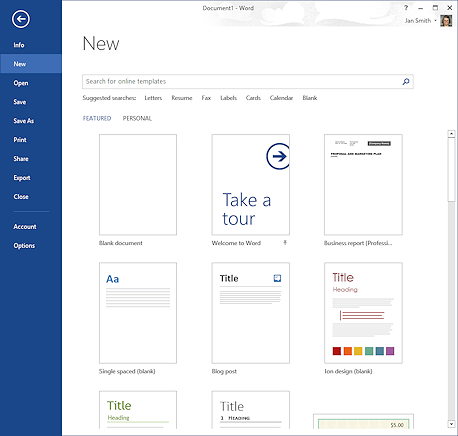Choose Close in the sidebar
The width and height of the screenshot is (458, 436).
(21, 197)
